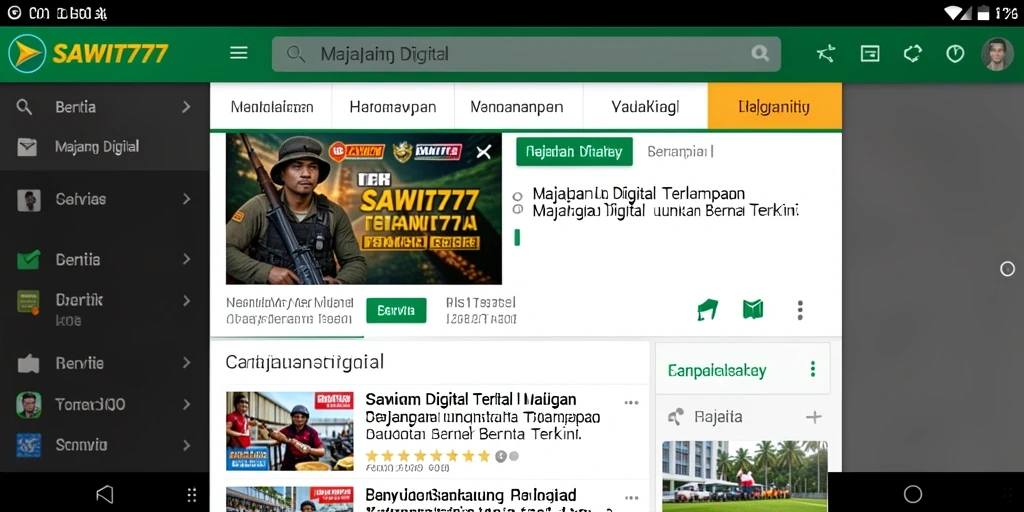Image resolution: width=1024 pixels, height=512 pixels.
Task: Open the Senanpial tab link
Action: coord(680,152)
